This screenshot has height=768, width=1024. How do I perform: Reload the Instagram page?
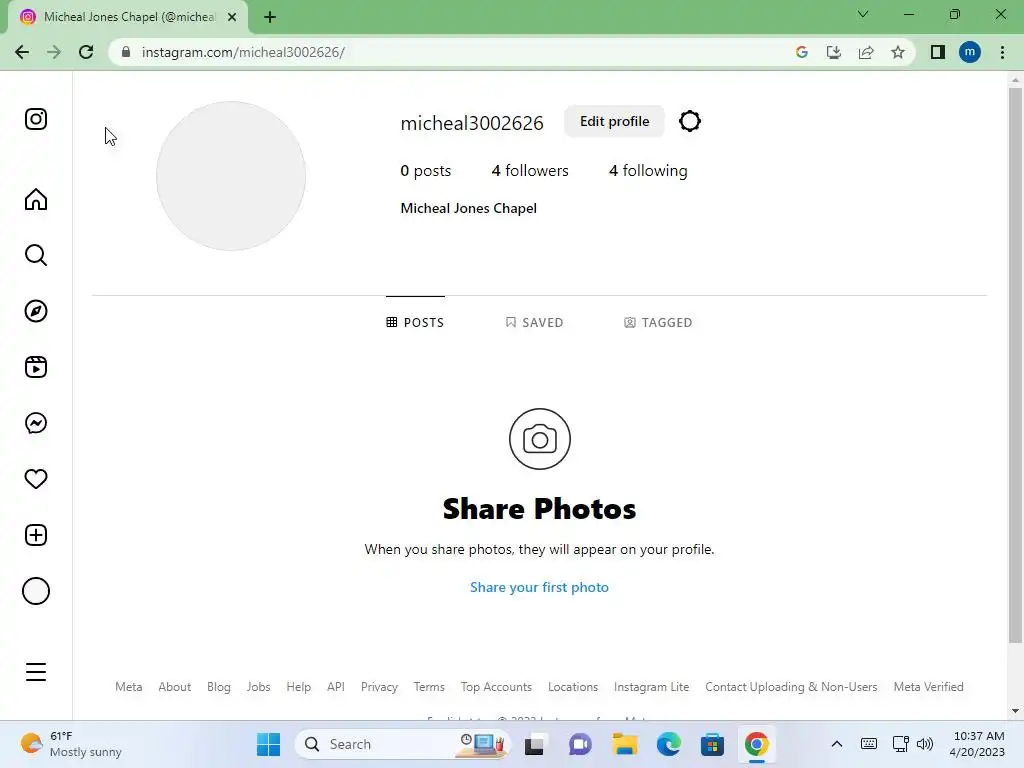pyautogui.click(x=86, y=52)
